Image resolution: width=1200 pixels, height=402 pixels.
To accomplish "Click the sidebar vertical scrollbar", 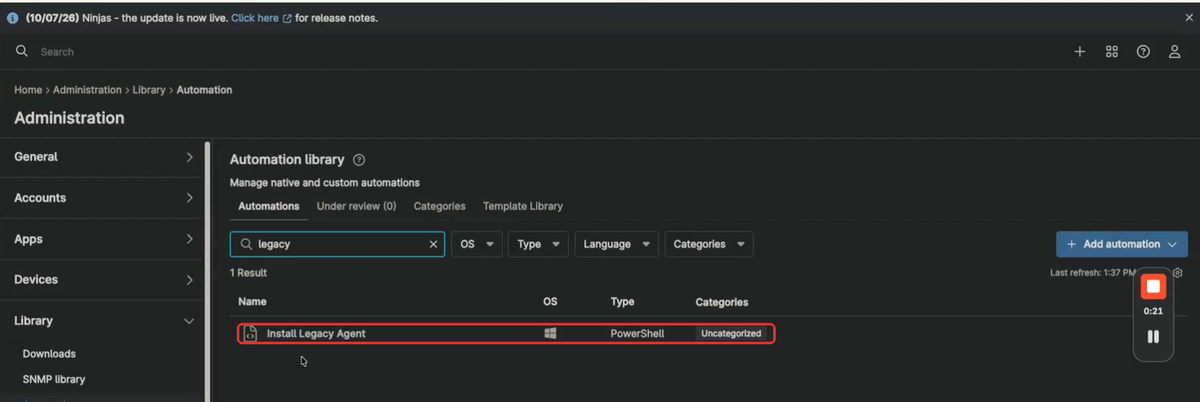I will click(208, 270).
